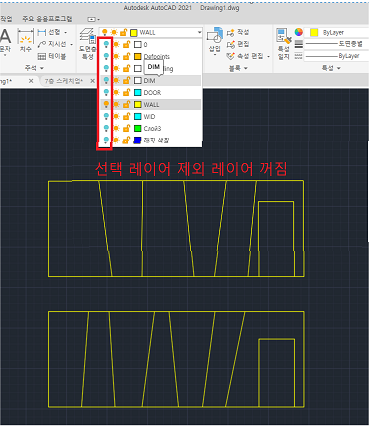
Task: Open the 속성 편집 dropdown arrow
Action: [x=268, y=56]
